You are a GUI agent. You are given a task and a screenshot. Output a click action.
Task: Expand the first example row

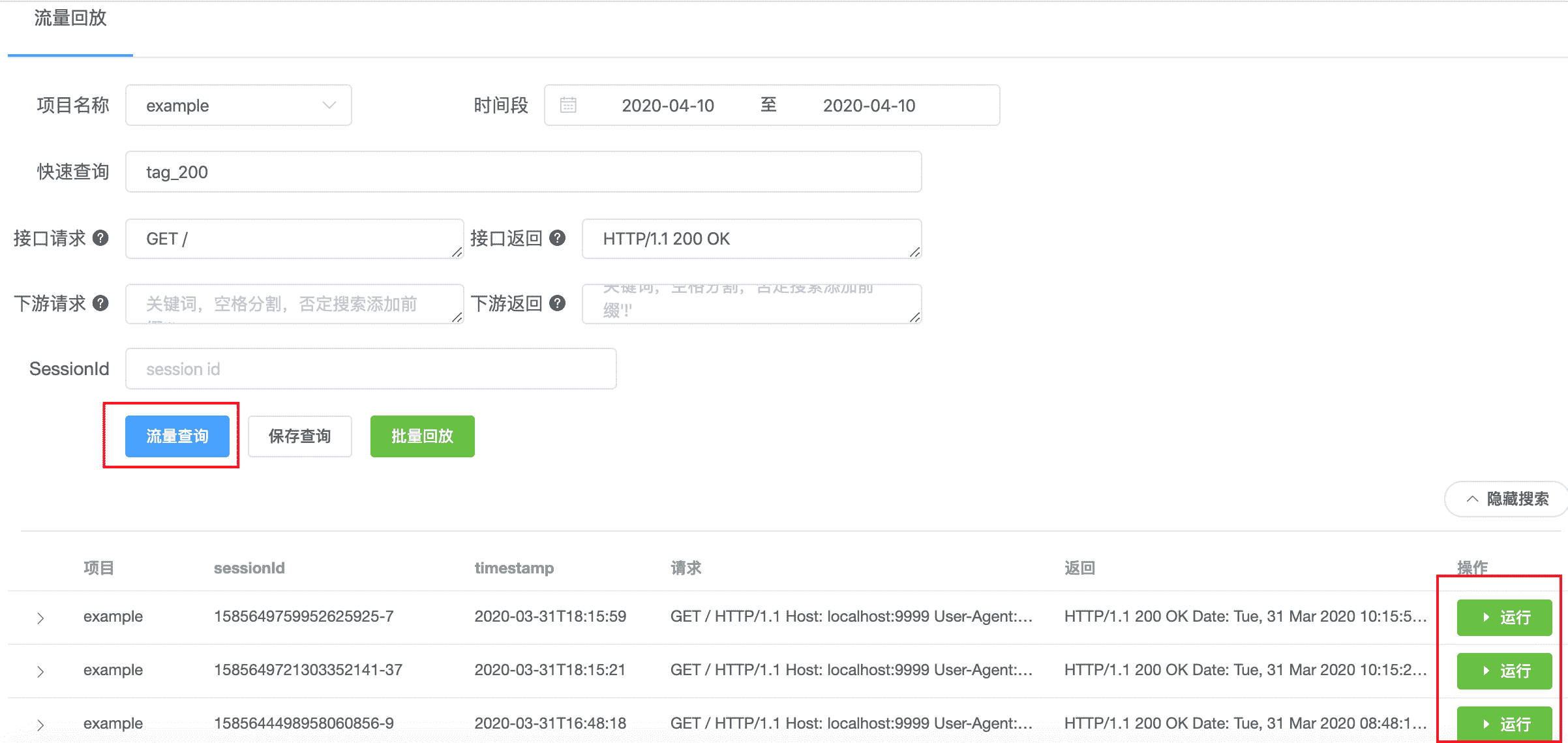pos(40,618)
